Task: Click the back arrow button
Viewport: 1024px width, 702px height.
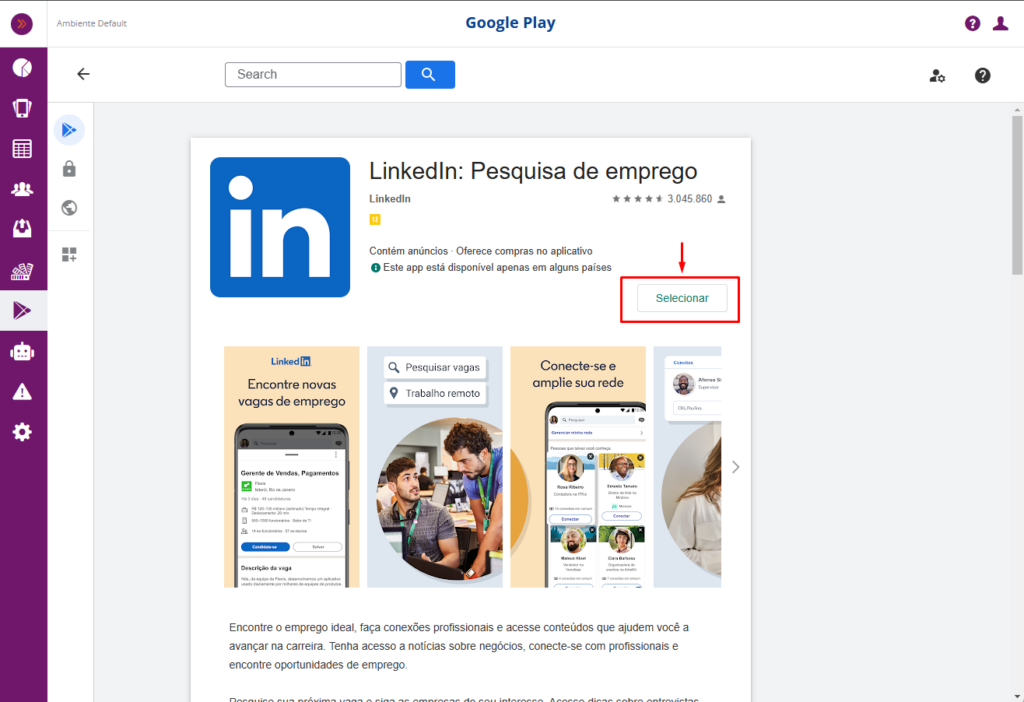Action: point(83,74)
